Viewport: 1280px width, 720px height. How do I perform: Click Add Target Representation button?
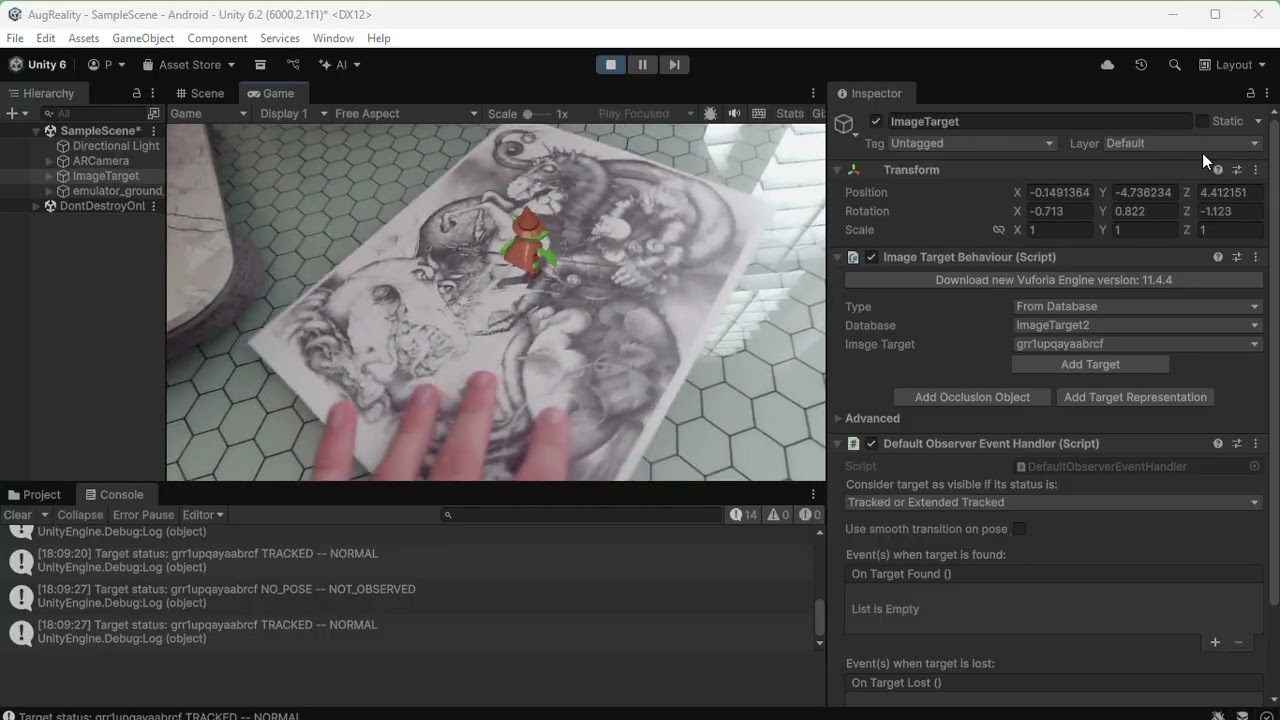click(x=1135, y=397)
